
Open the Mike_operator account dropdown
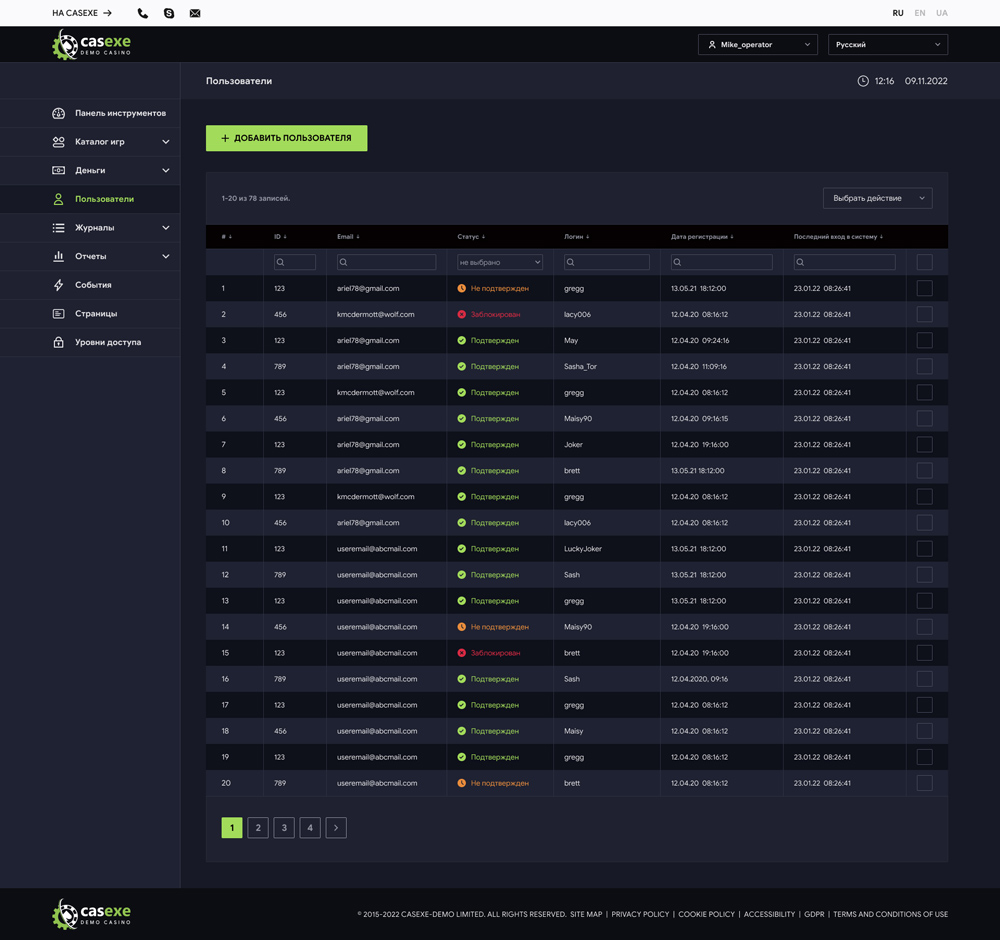[x=758, y=45]
